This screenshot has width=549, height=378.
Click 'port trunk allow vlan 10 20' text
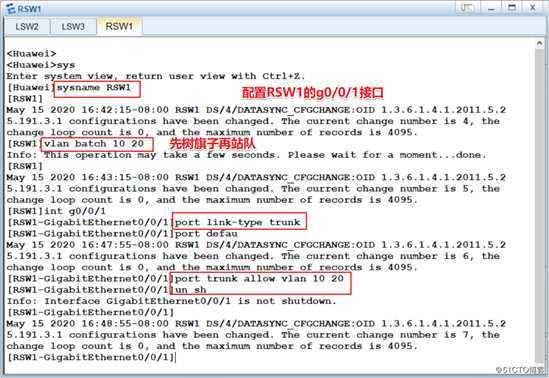259,279
